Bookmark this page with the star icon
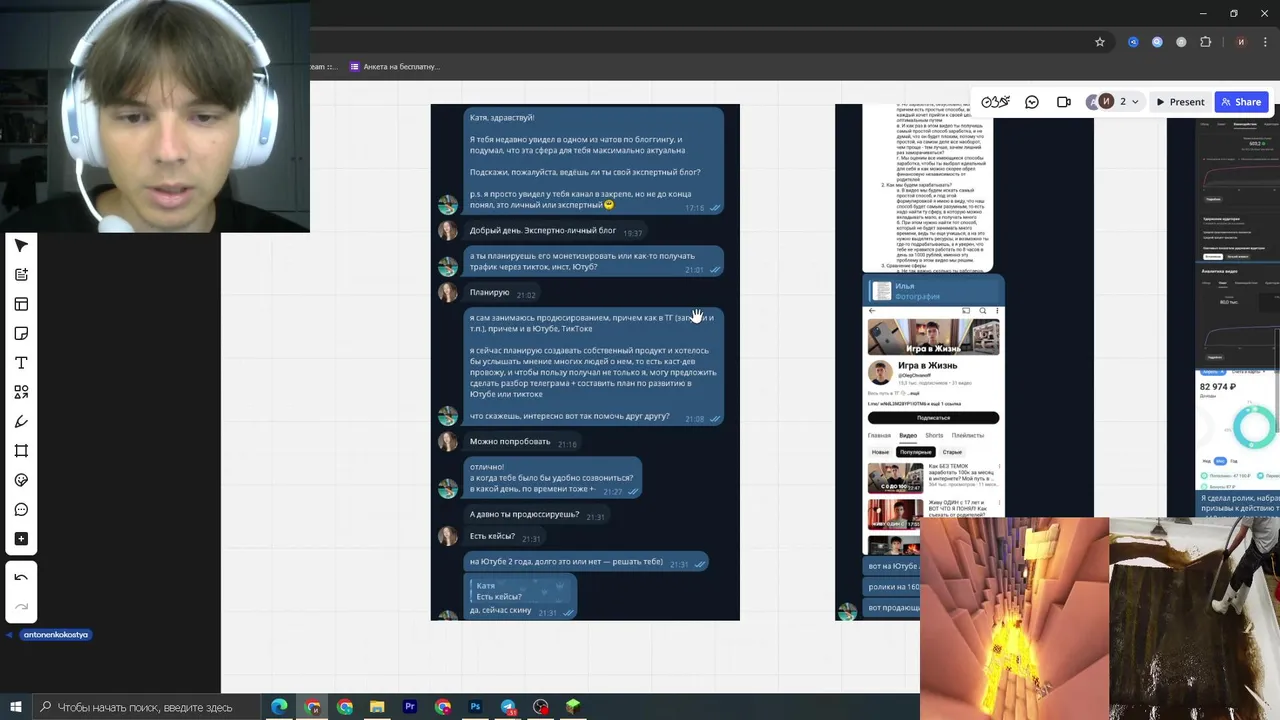Screen dimensions: 1280x720 [1100, 42]
